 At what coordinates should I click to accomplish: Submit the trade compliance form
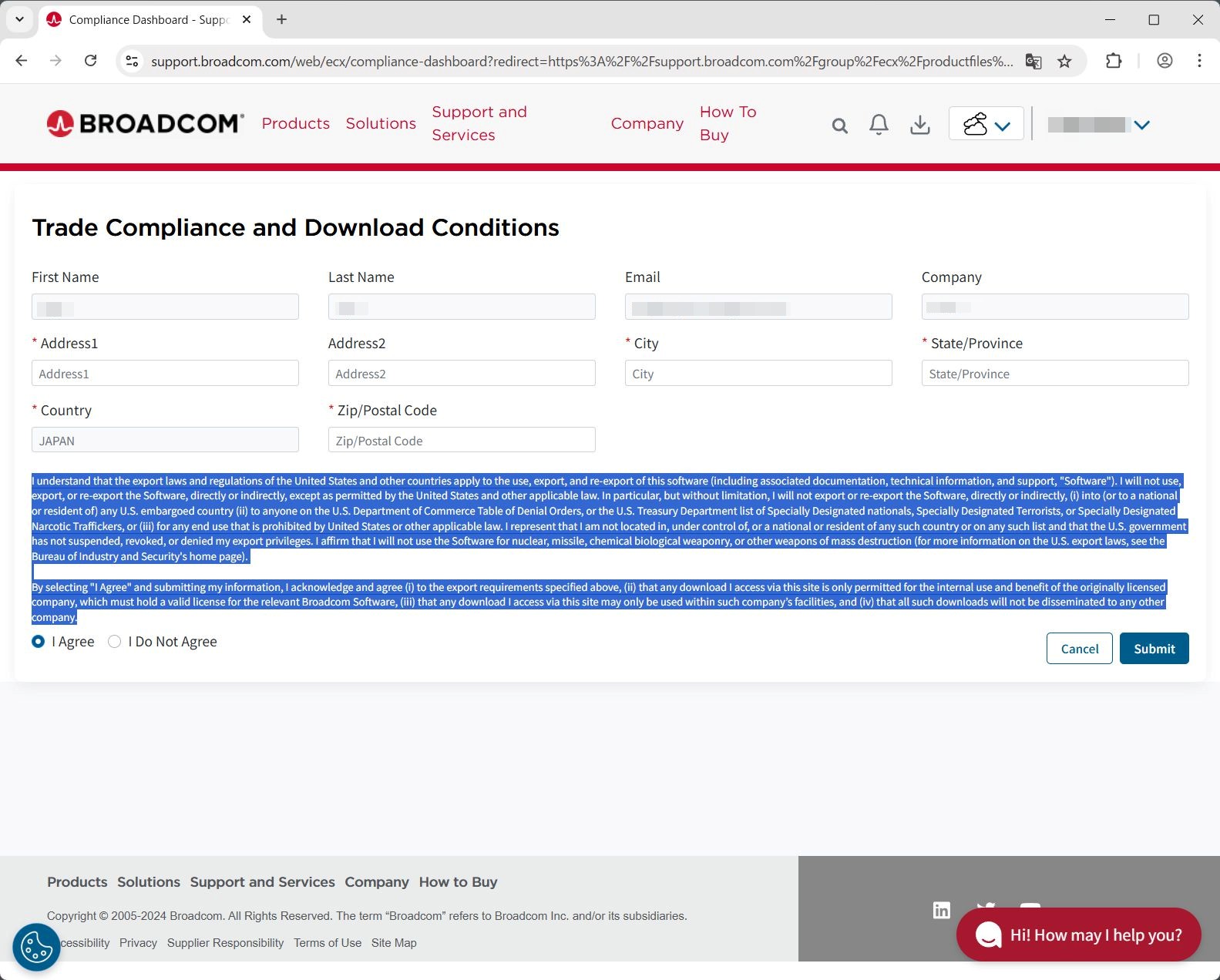[x=1154, y=649]
